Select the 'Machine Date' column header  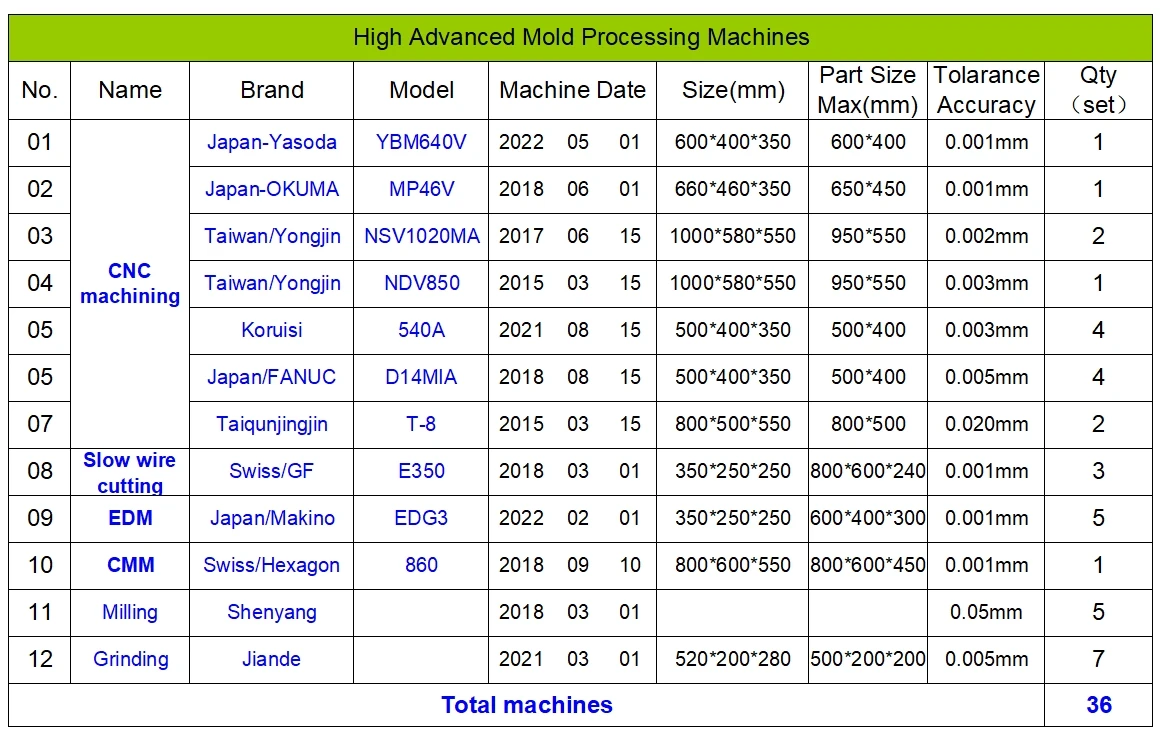coord(572,90)
